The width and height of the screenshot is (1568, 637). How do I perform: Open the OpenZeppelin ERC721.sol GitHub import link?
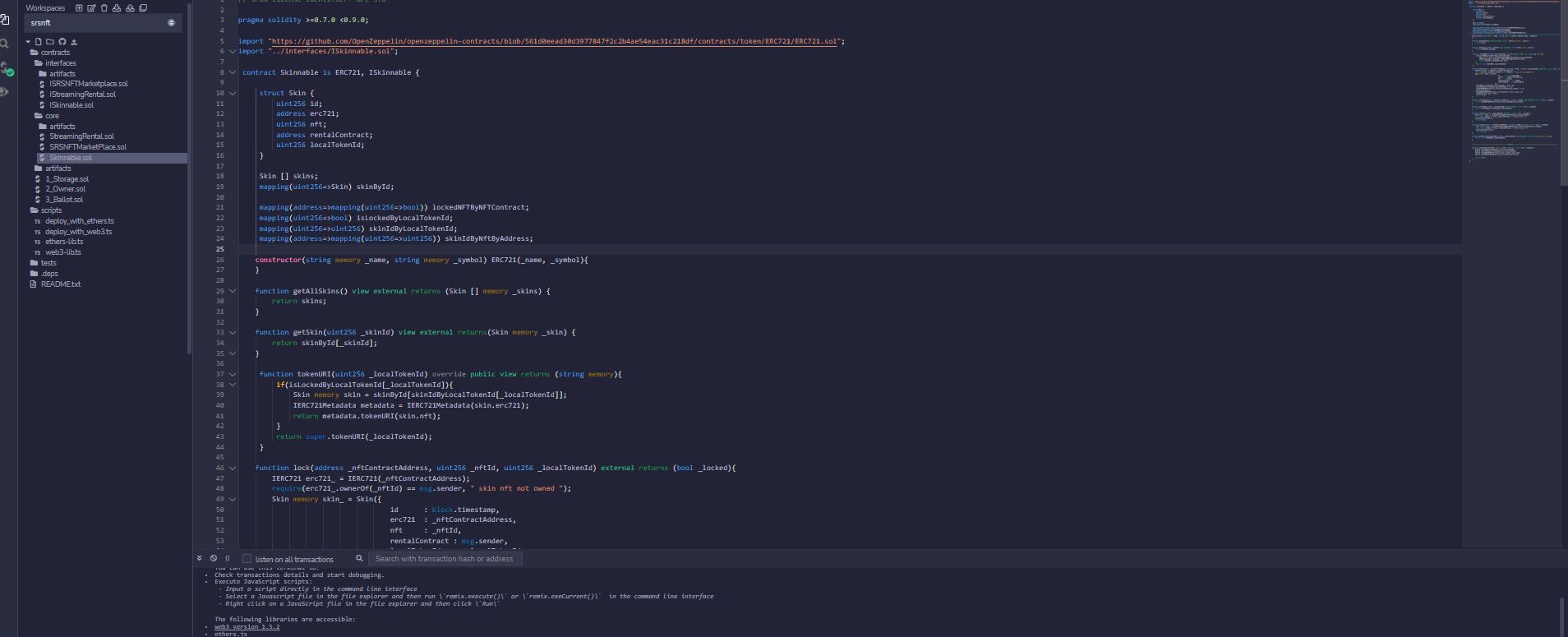(555, 41)
